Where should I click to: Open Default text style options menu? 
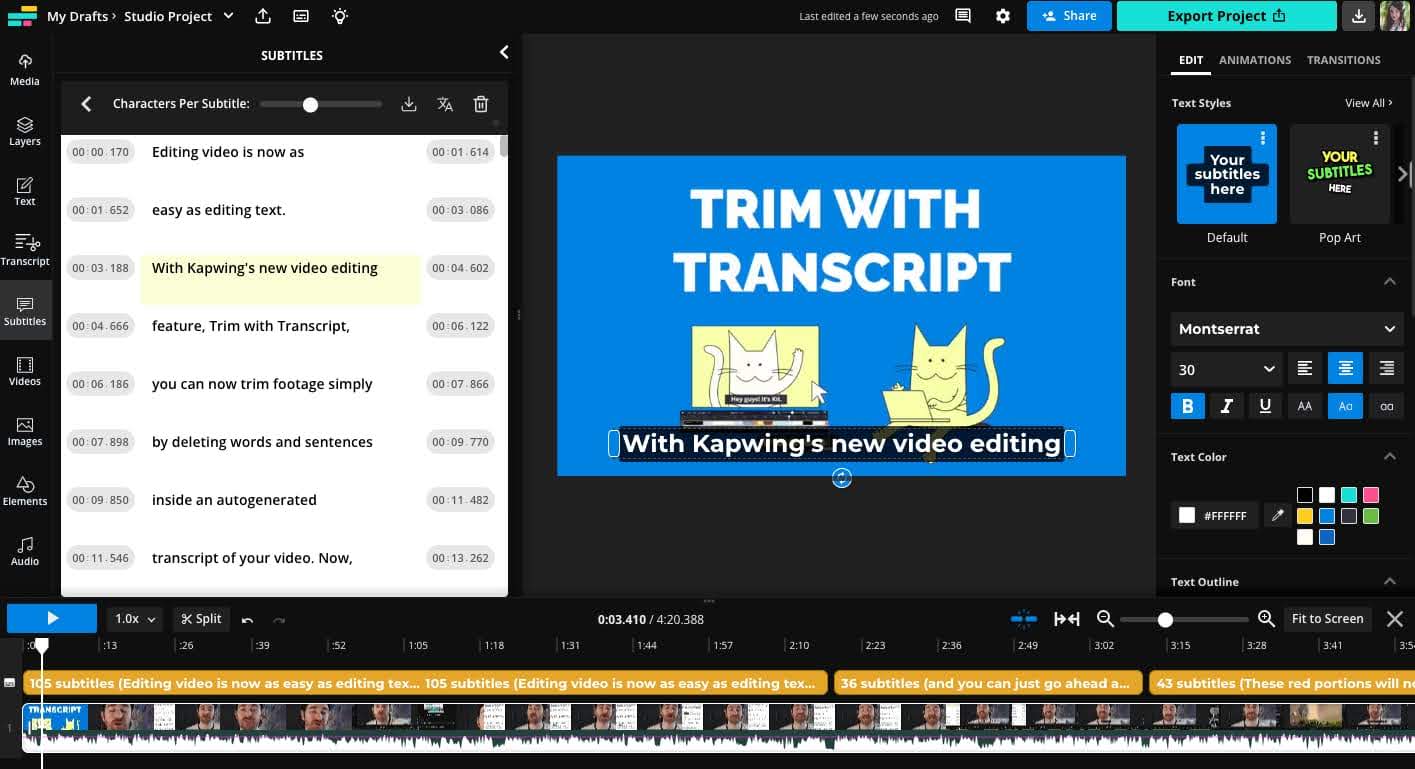[1263, 138]
